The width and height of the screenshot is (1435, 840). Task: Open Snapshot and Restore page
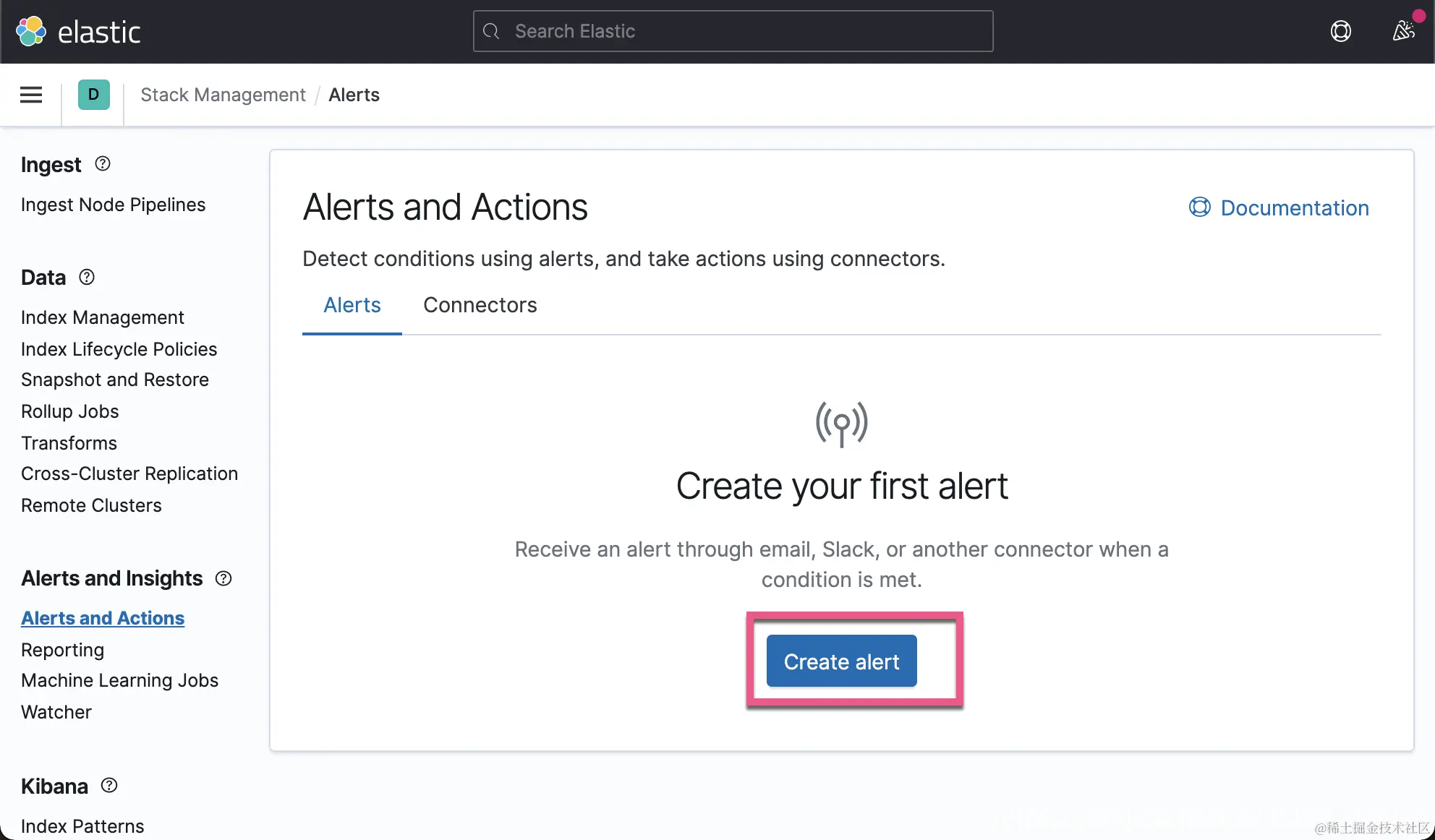114,380
